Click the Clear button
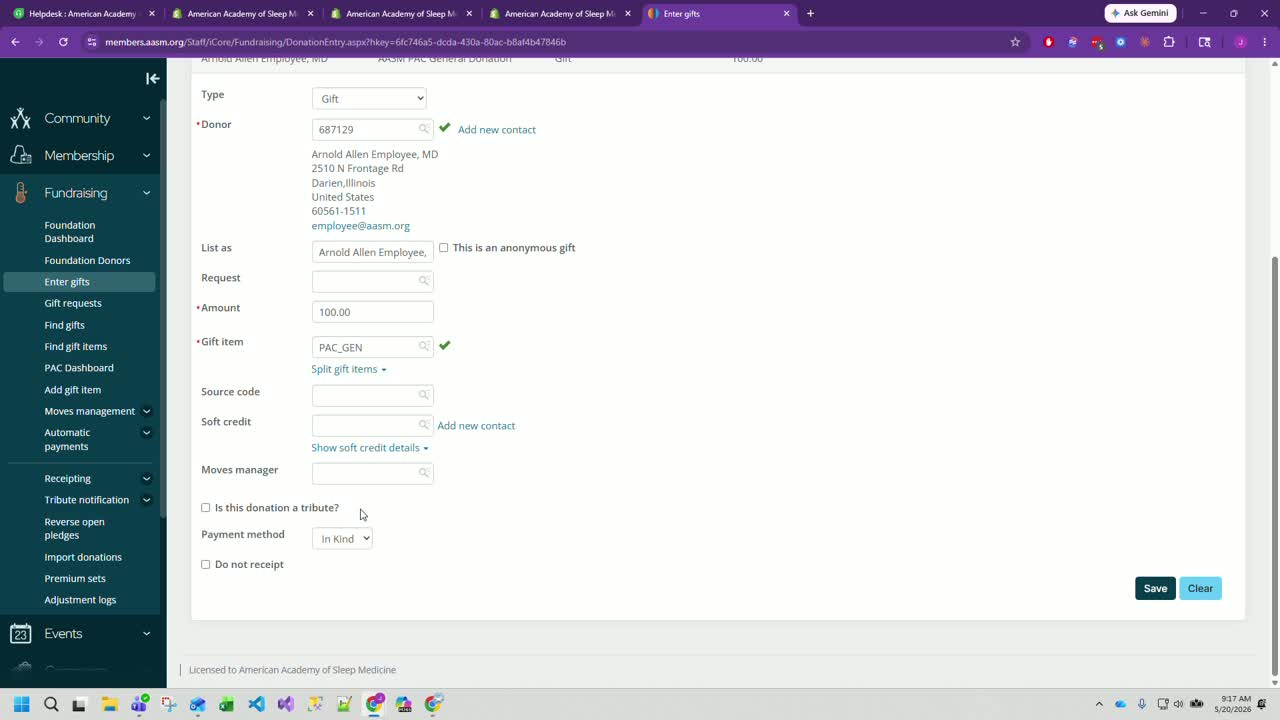This screenshot has height=720, width=1280. pyautogui.click(x=1200, y=588)
